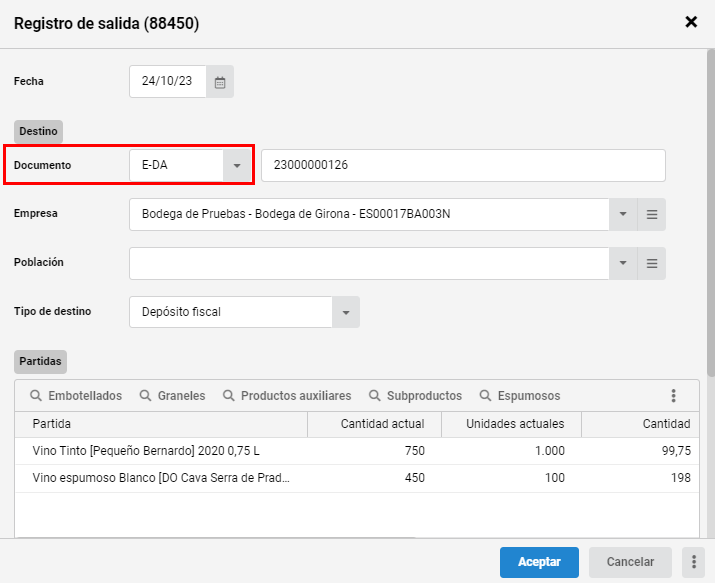Click the Partidas section label

pyautogui.click(x=40, y=361)
